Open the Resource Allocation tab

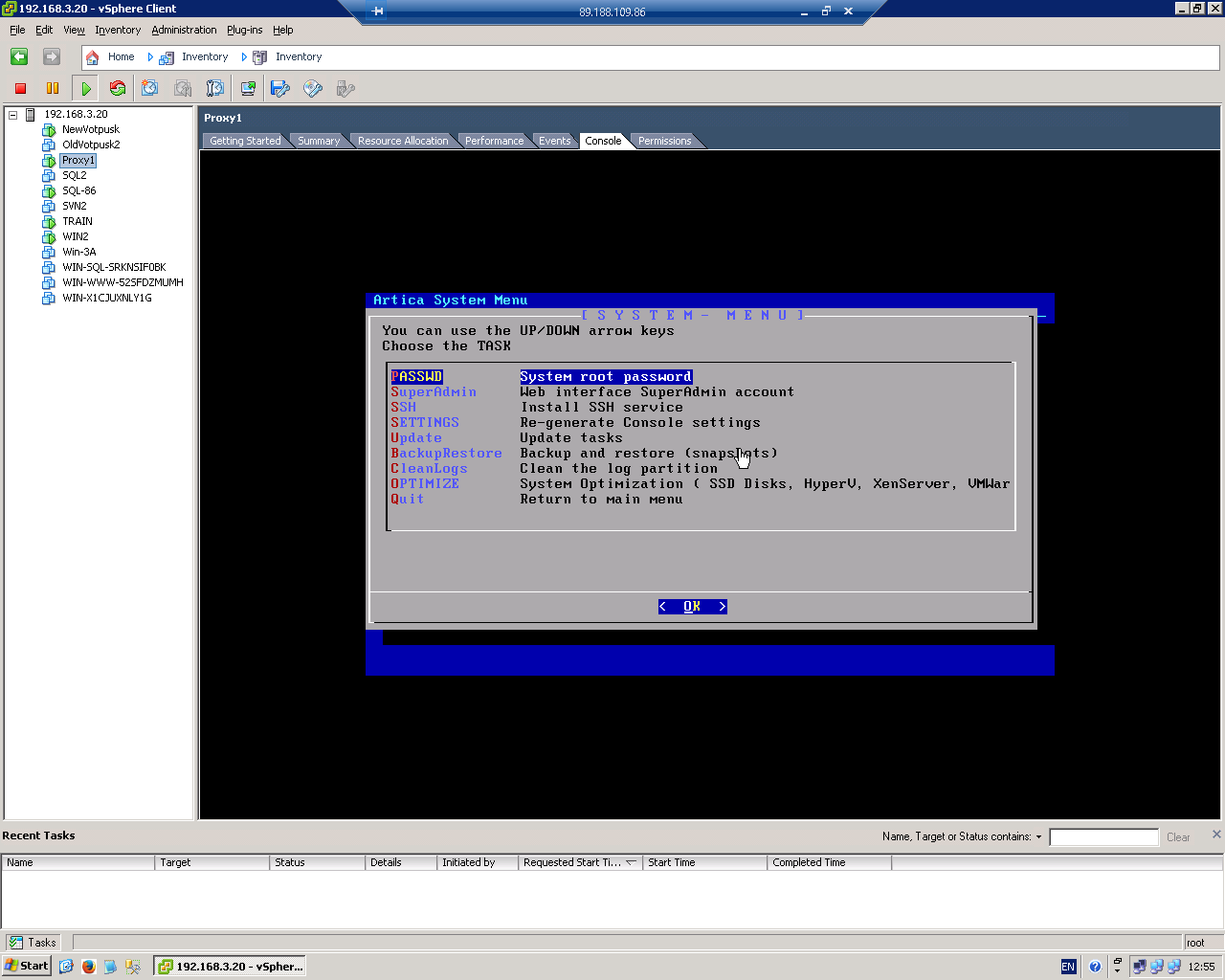pos(403,141)
